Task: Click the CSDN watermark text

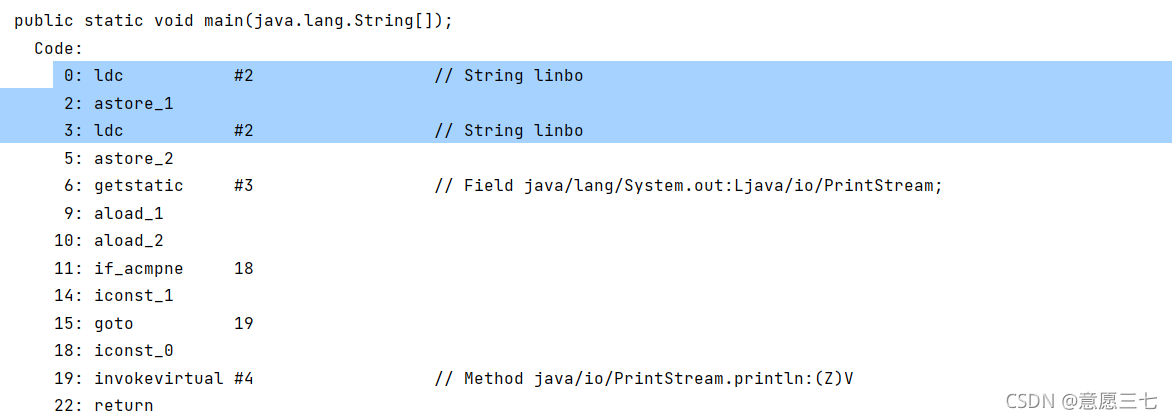Action: pyautogui.click(x=1082, y=400)
